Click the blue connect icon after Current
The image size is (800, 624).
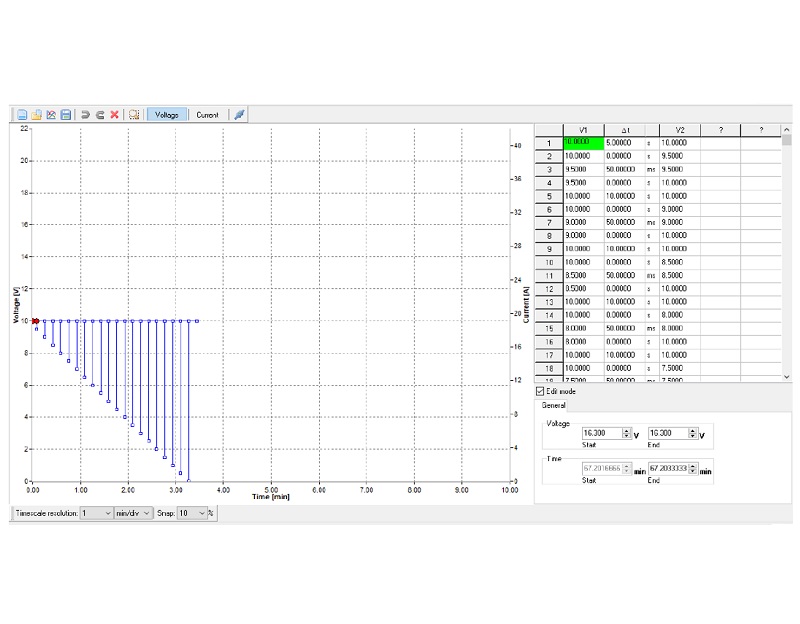240,115
